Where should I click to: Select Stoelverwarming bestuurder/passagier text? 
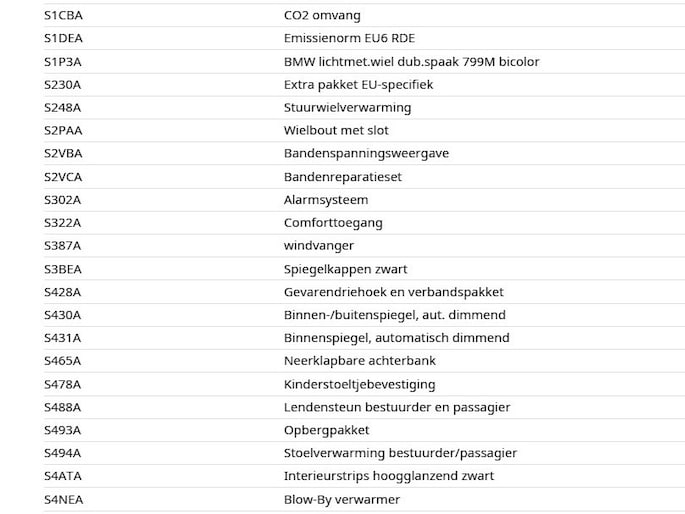coord(400,453)
